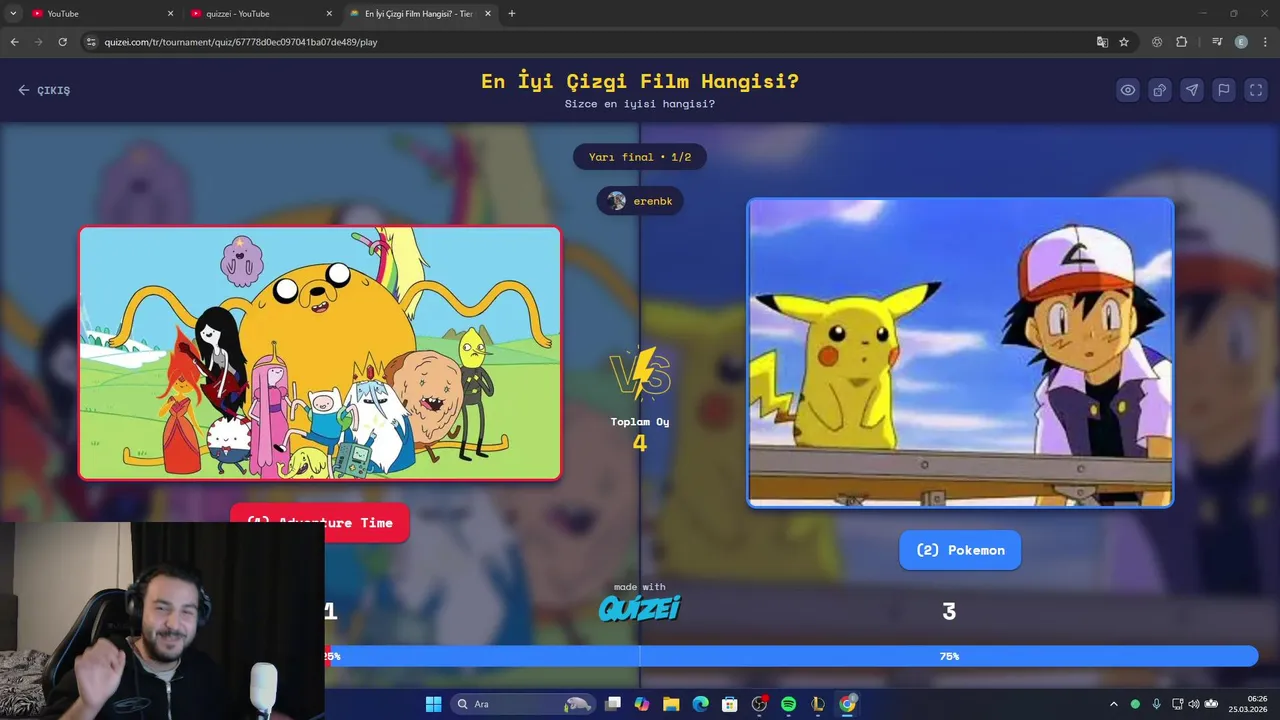Click the 25% red vote bar segment
1280x720 pixels.
[x=329, y=656]
